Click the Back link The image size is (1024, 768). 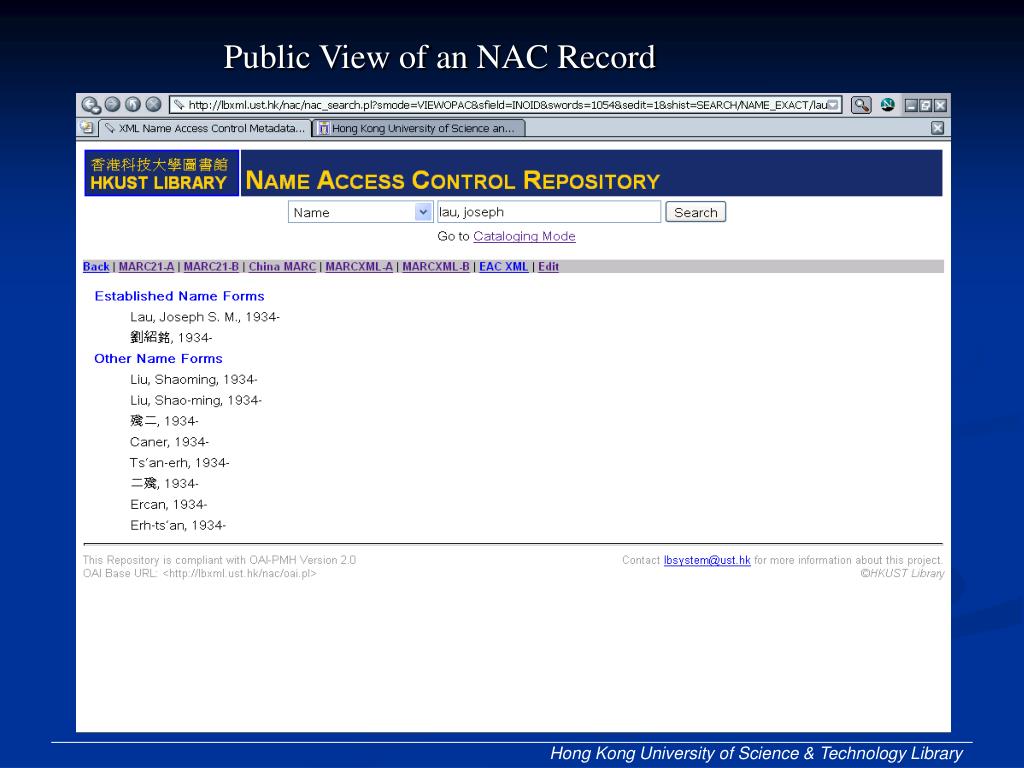click(x=96, y=266)
